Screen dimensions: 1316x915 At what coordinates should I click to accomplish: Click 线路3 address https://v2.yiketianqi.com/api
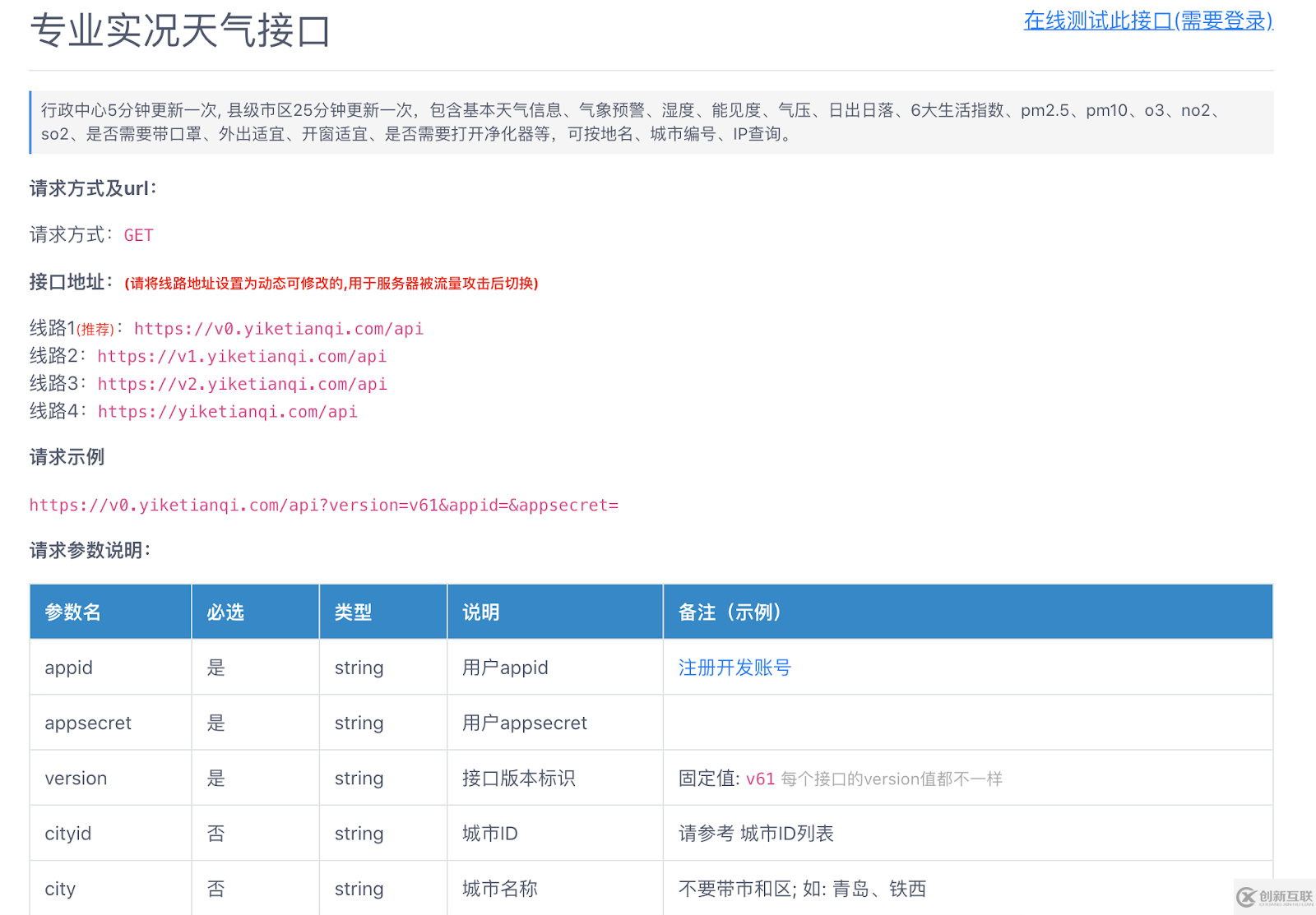(242, 384)
